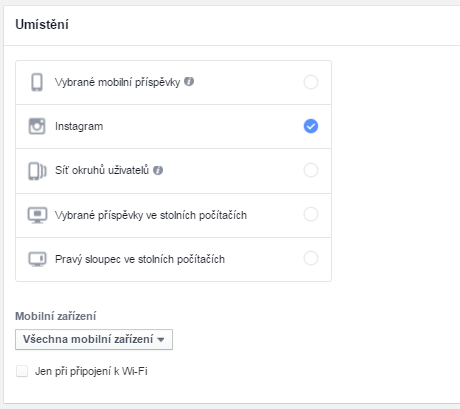
Task: Enable Vybrané příspěvky ve stolních počítačích circle
Action: (311, 214)
